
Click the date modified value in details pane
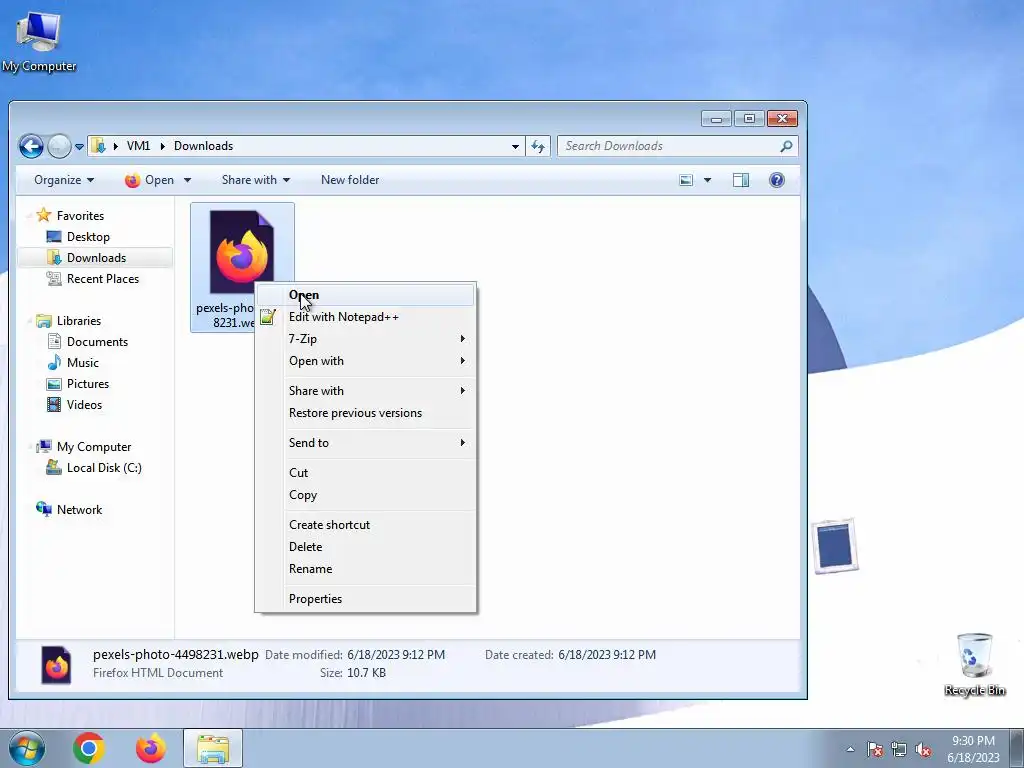click(396, 654)
